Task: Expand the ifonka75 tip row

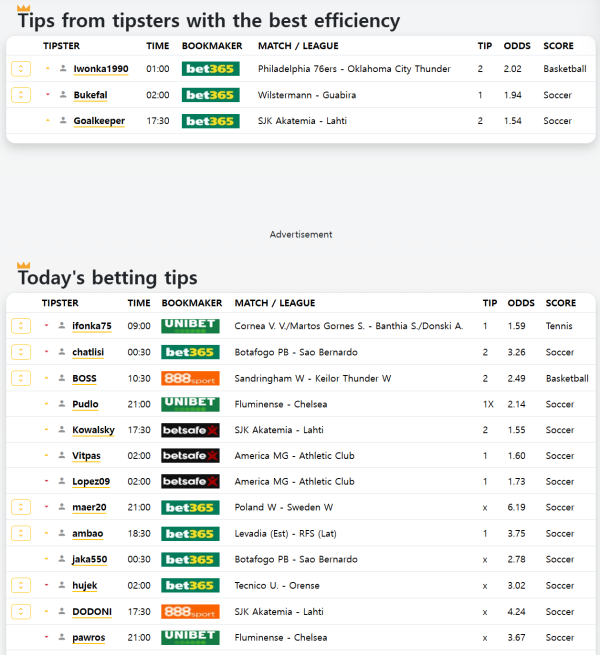Action: click(20, 326)
